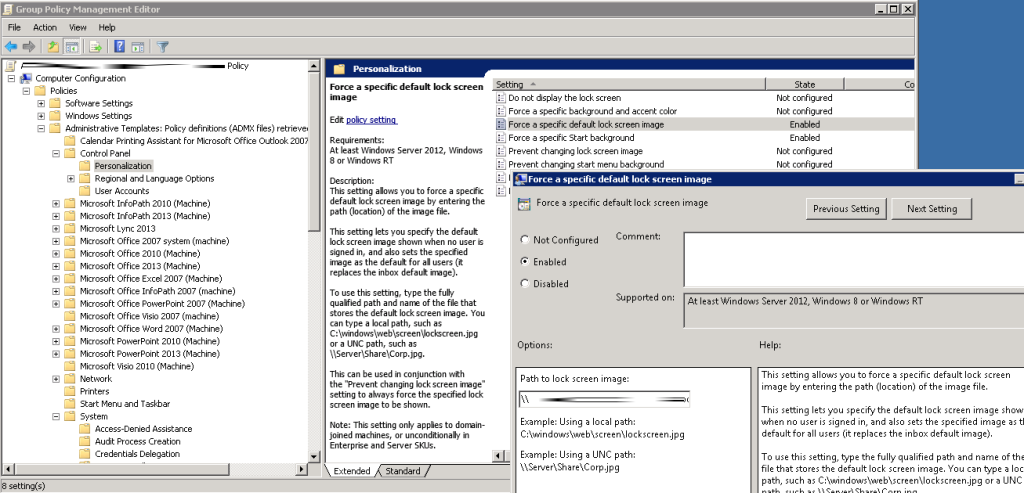This screenshot has width=1024, height=493.
Task: Click the Next Setting button
Action: click(x=931, y=209)
